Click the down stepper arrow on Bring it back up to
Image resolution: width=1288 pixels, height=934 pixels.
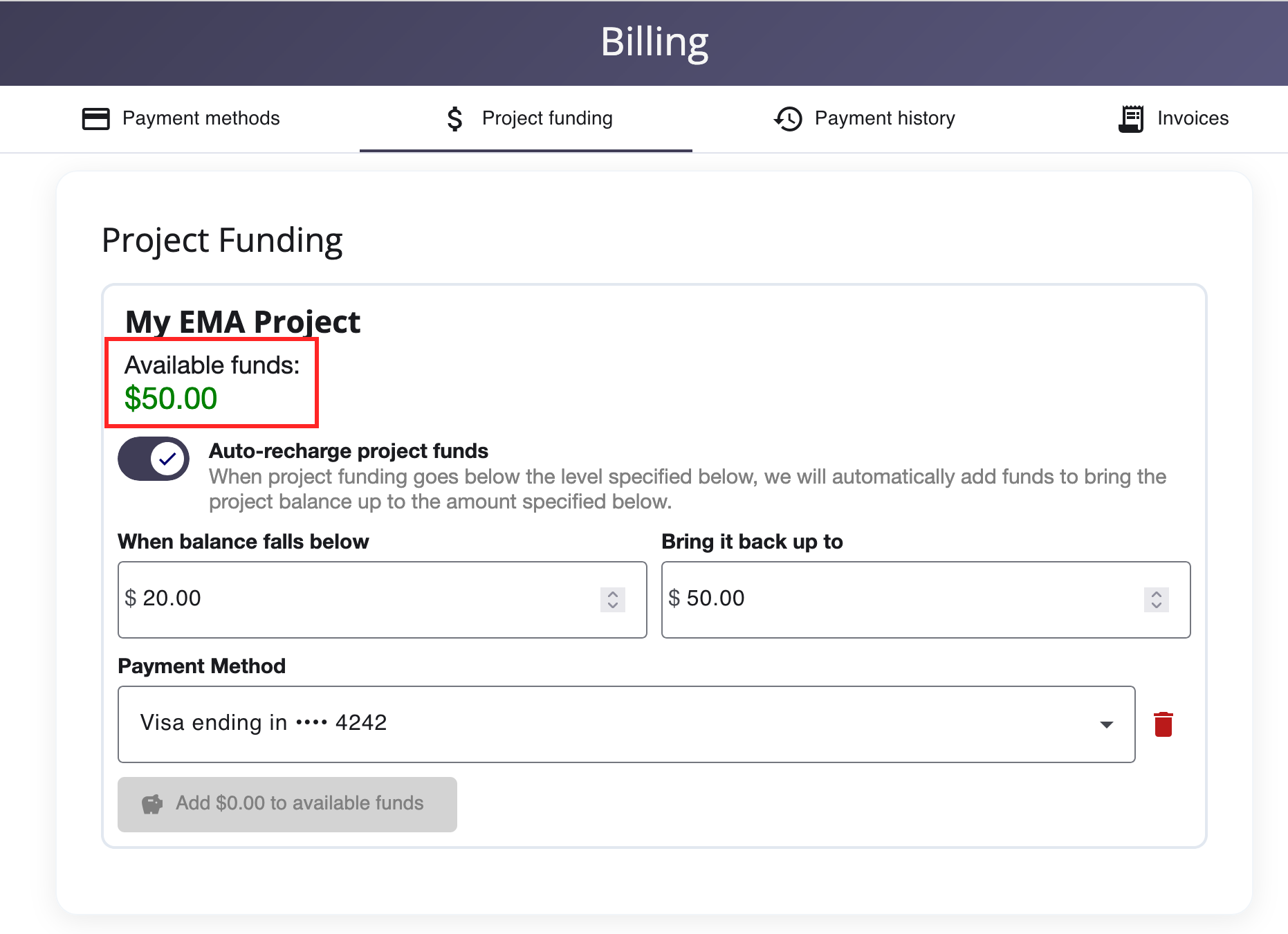click(x=1155, y=606)
